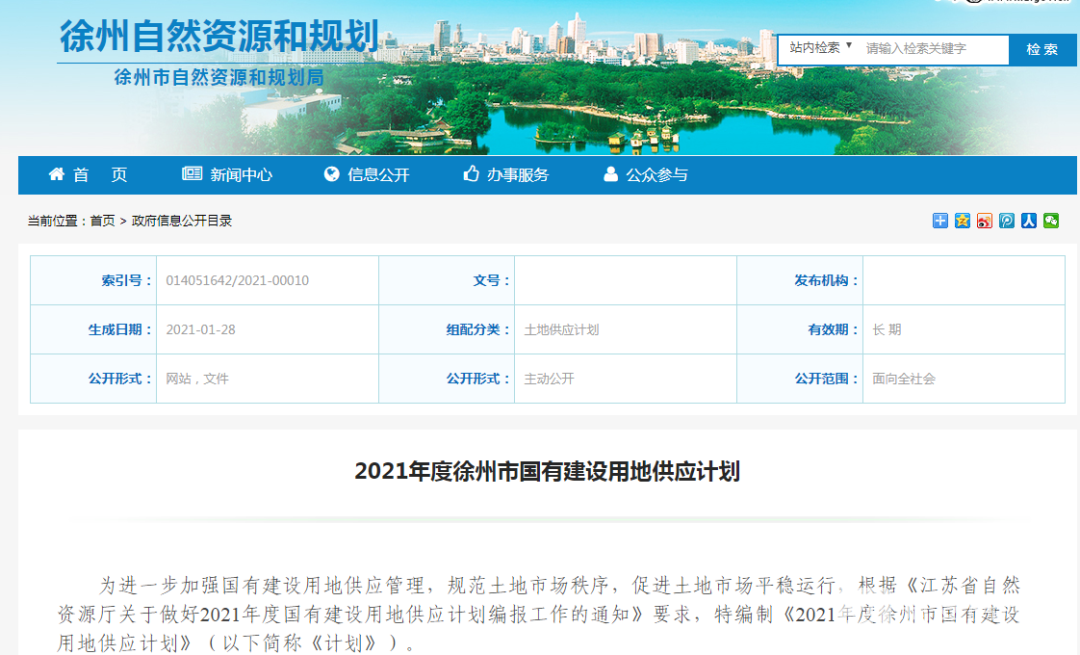The image size is (1080, 655).
Task: Select index number 014051642/2021-00010
Action: pyautogui.click(x=238, y=280)
